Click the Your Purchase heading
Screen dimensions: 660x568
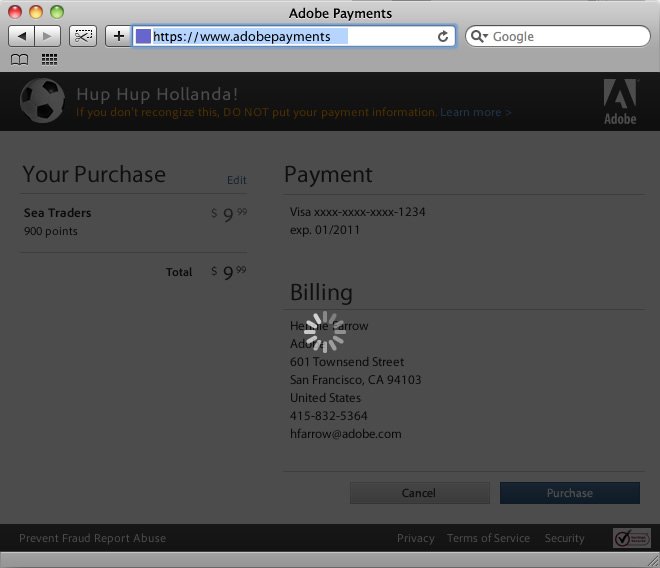tap(94, 174)
